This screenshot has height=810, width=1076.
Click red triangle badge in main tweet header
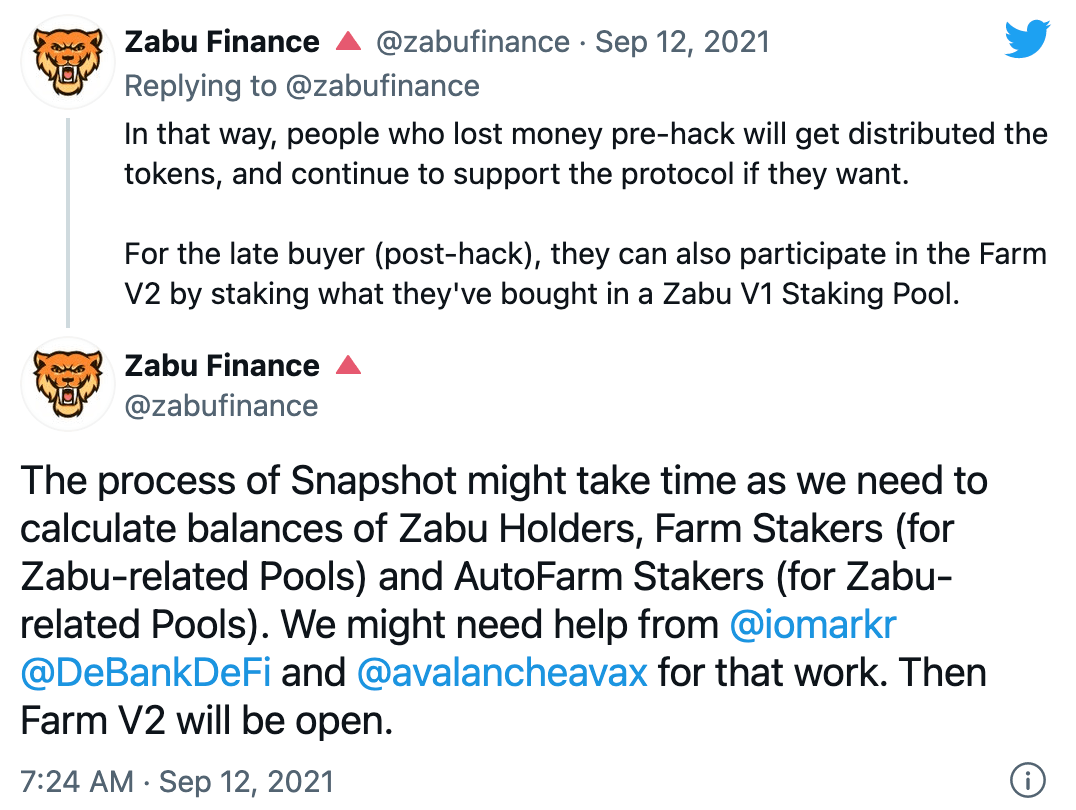[x=348, y=365]
